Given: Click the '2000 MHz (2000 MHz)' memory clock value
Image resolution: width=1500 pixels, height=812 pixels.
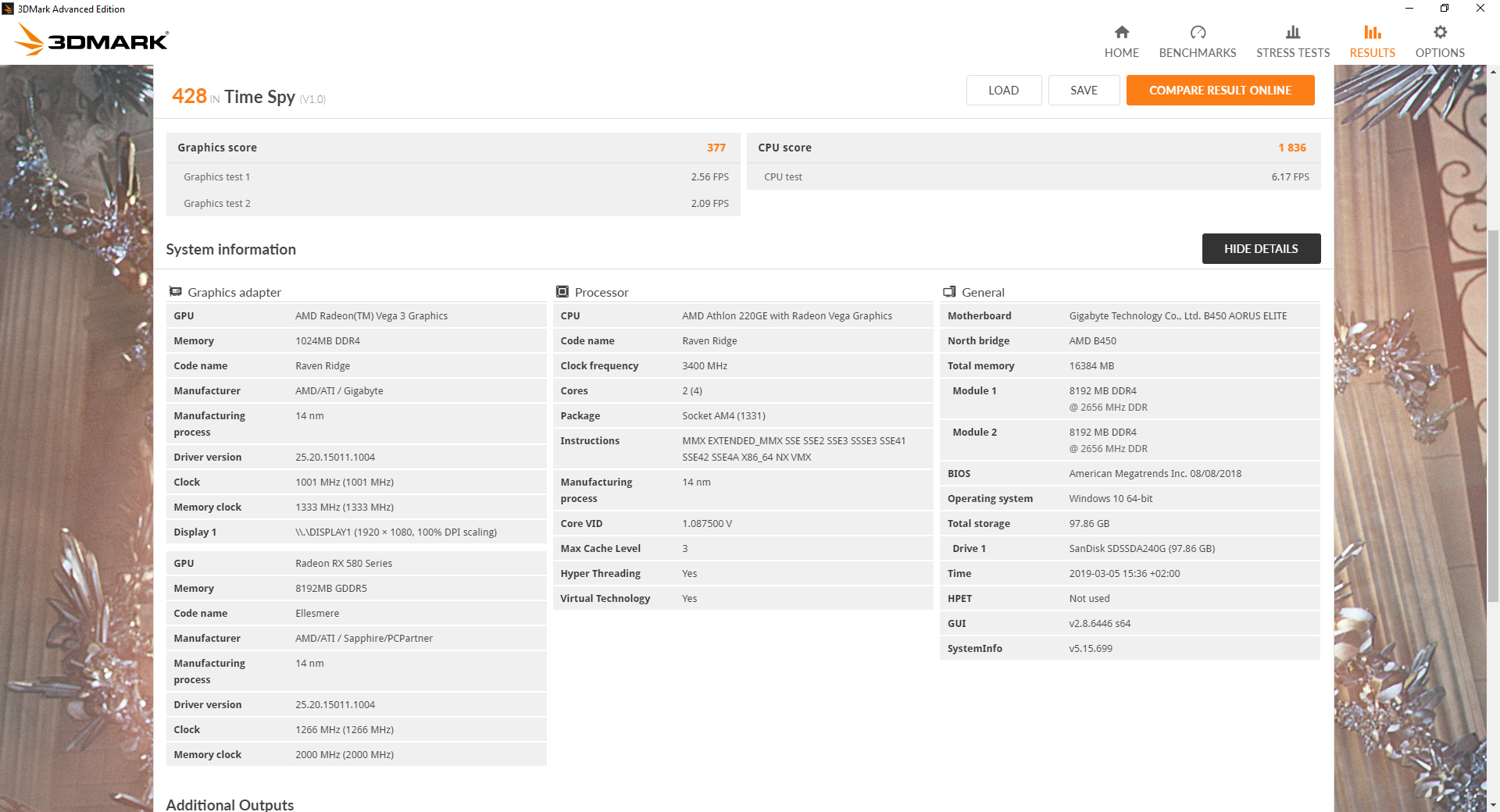Looking at the screenshot, I should pyautogui.click(x=345, y=755).
